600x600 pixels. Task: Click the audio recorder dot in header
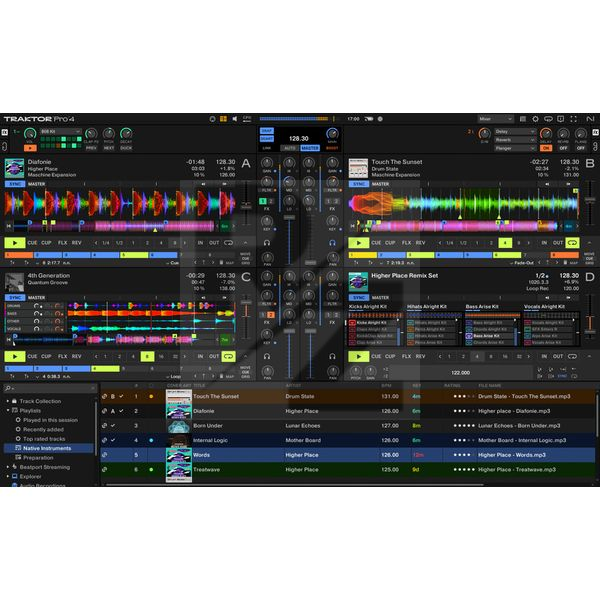click(x=380, y=119)
